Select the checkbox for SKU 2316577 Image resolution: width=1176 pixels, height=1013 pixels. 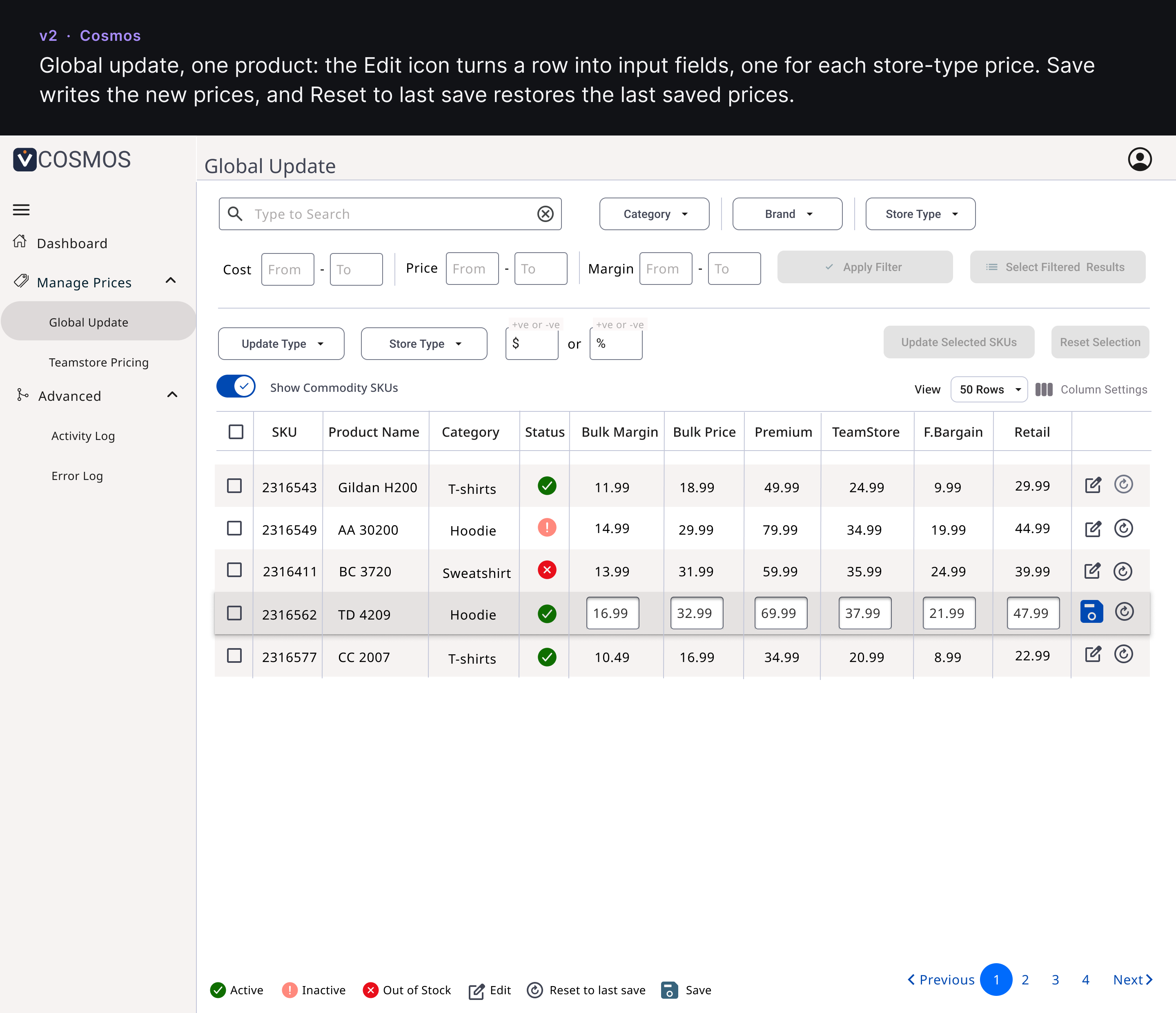point(234,655)
